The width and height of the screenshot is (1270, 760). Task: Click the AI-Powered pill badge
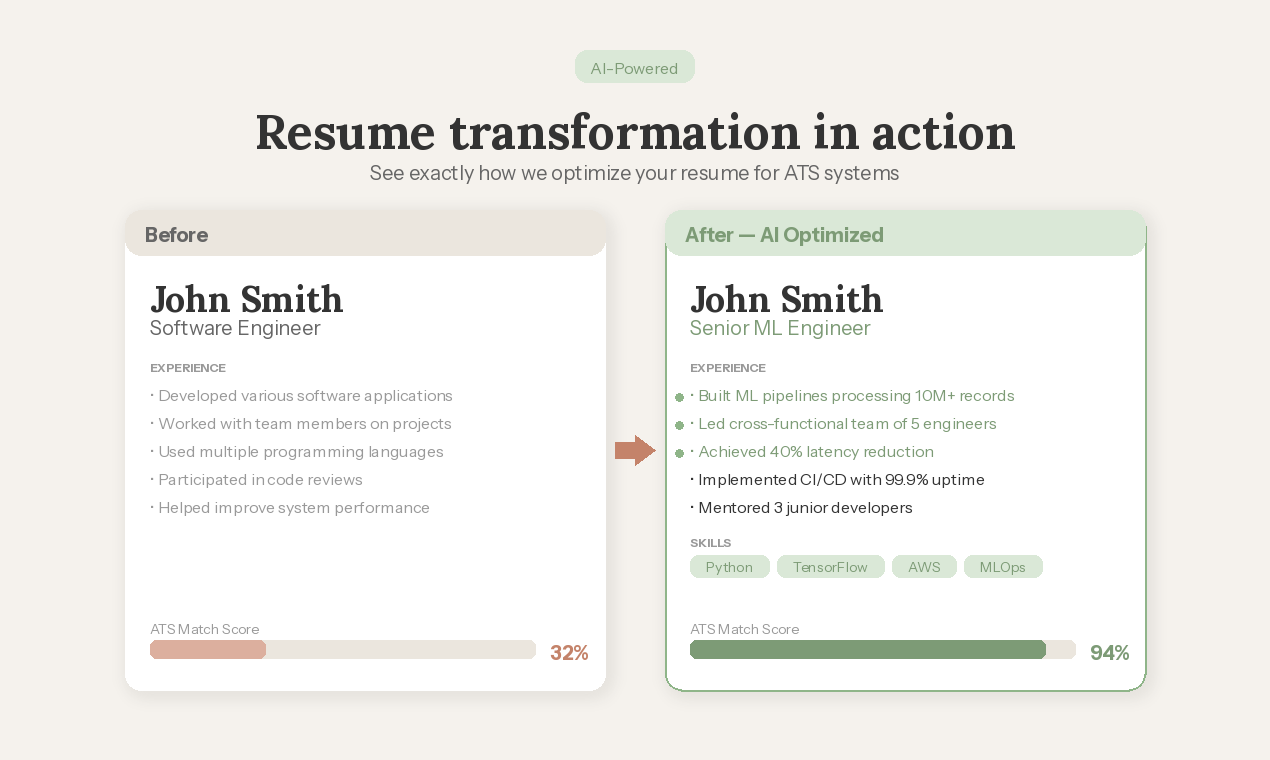click(635, 67)
